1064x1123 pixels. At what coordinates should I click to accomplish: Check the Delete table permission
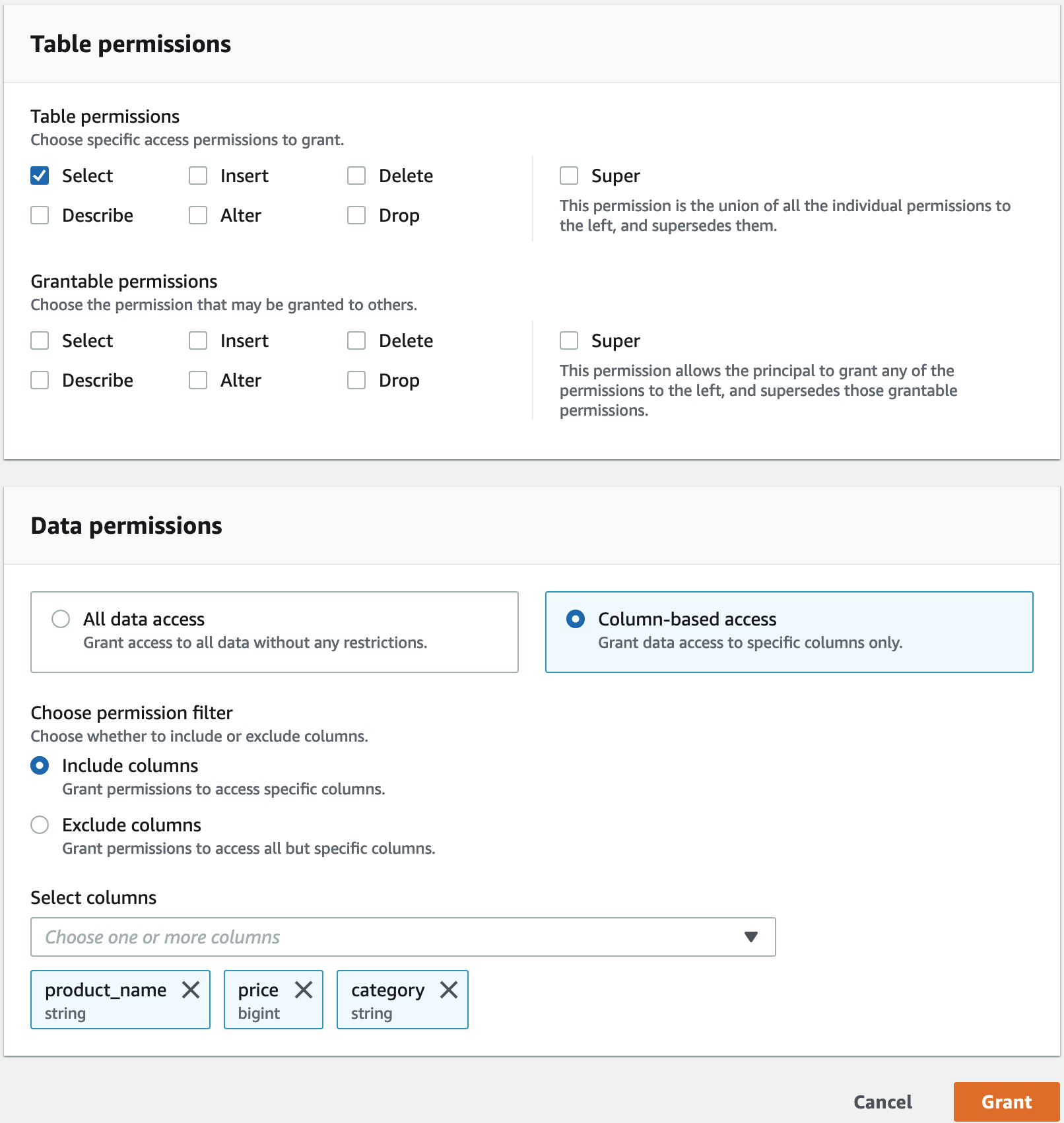[x=356, y=175]
